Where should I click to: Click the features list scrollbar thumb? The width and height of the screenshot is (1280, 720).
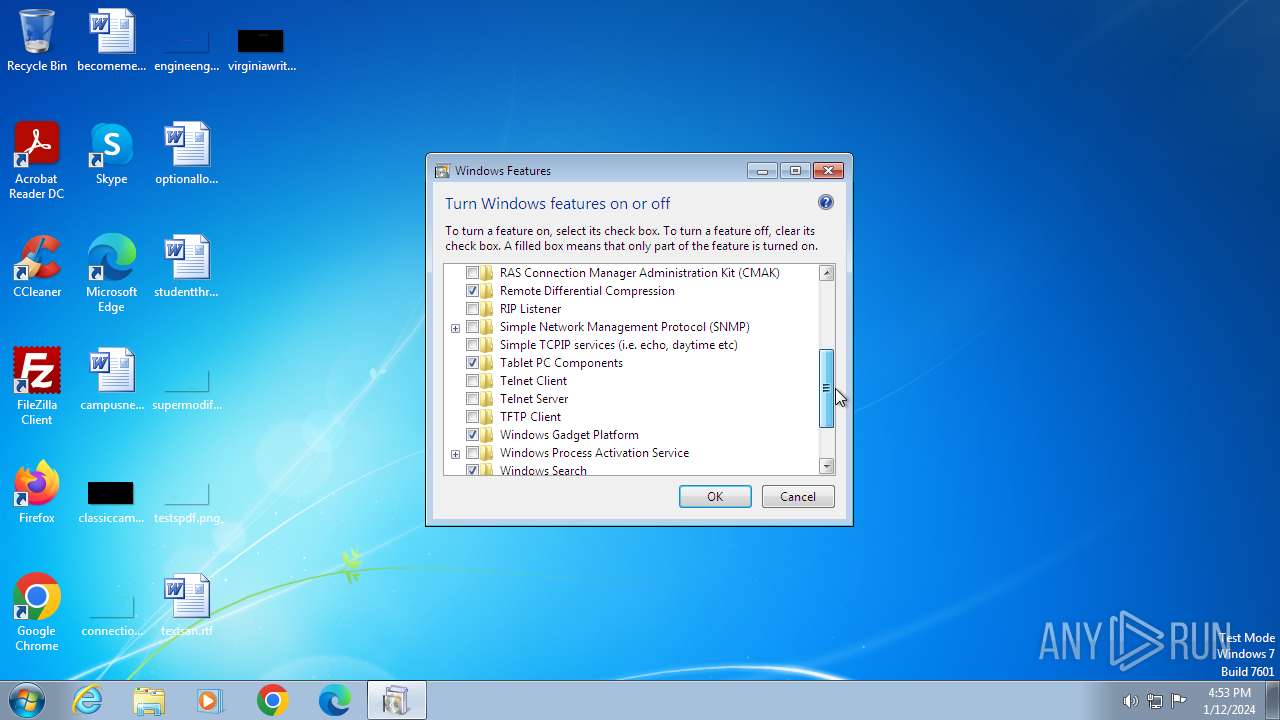click(826, 388)
